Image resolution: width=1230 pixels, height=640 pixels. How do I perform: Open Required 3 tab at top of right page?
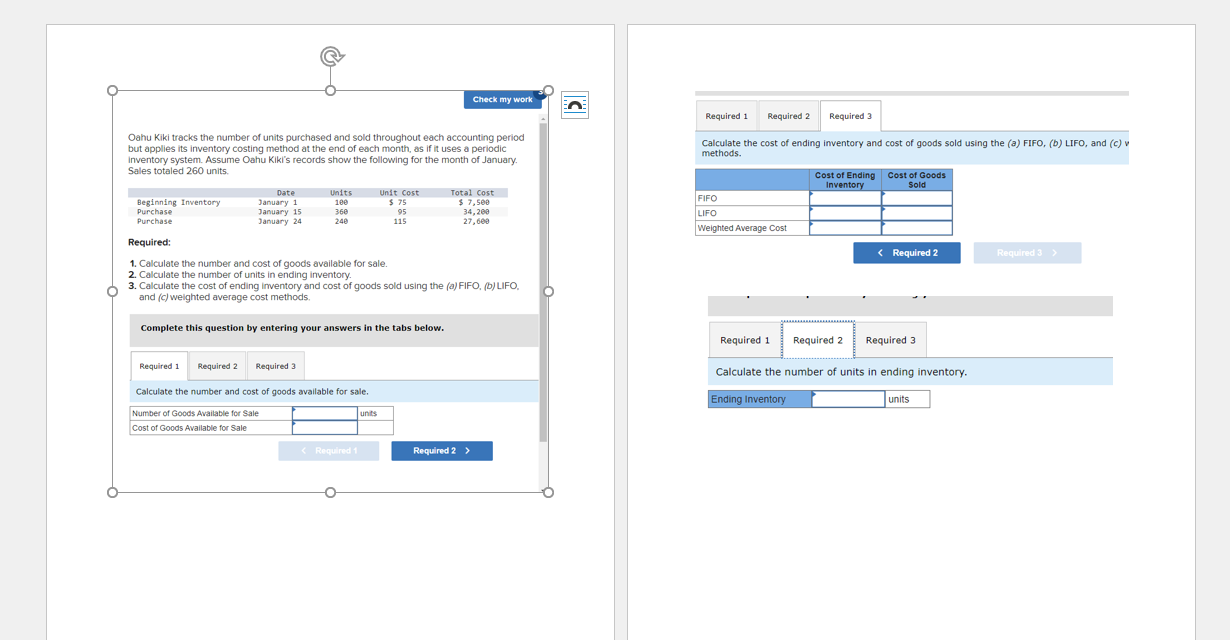tap(851, 116)
